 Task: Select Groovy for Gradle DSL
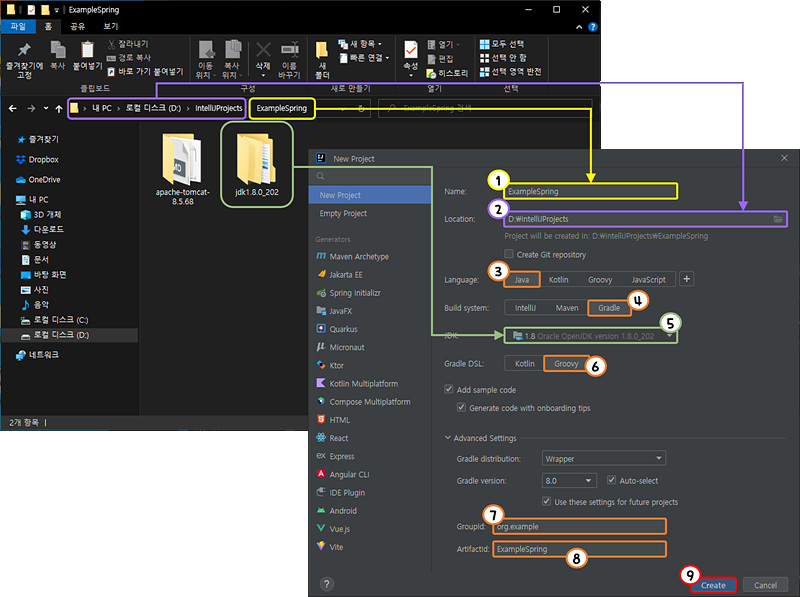(x=566, y=363)
